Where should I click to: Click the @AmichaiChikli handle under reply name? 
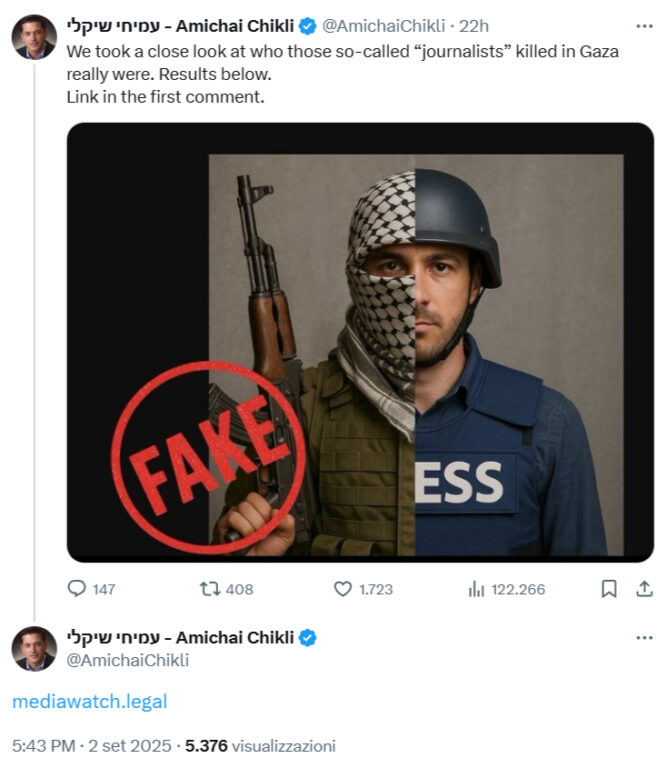[x=127, y=660]
